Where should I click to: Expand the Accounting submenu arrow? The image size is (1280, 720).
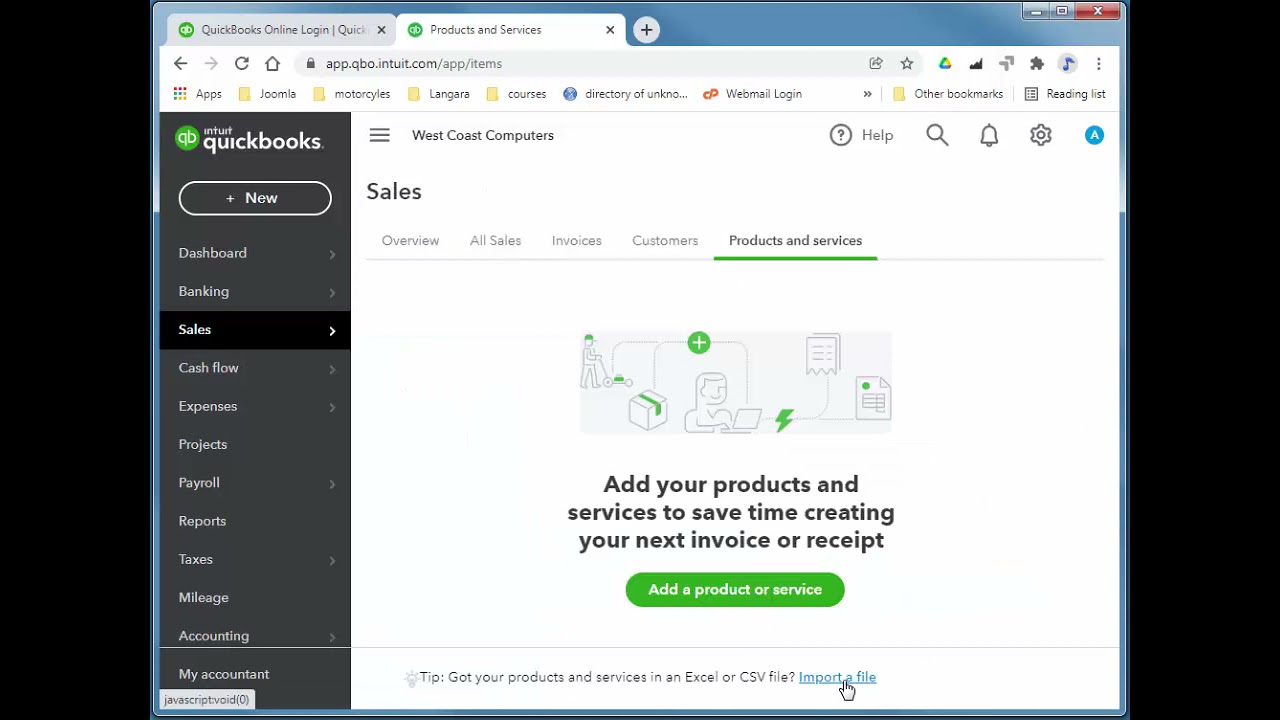[332, 637]
